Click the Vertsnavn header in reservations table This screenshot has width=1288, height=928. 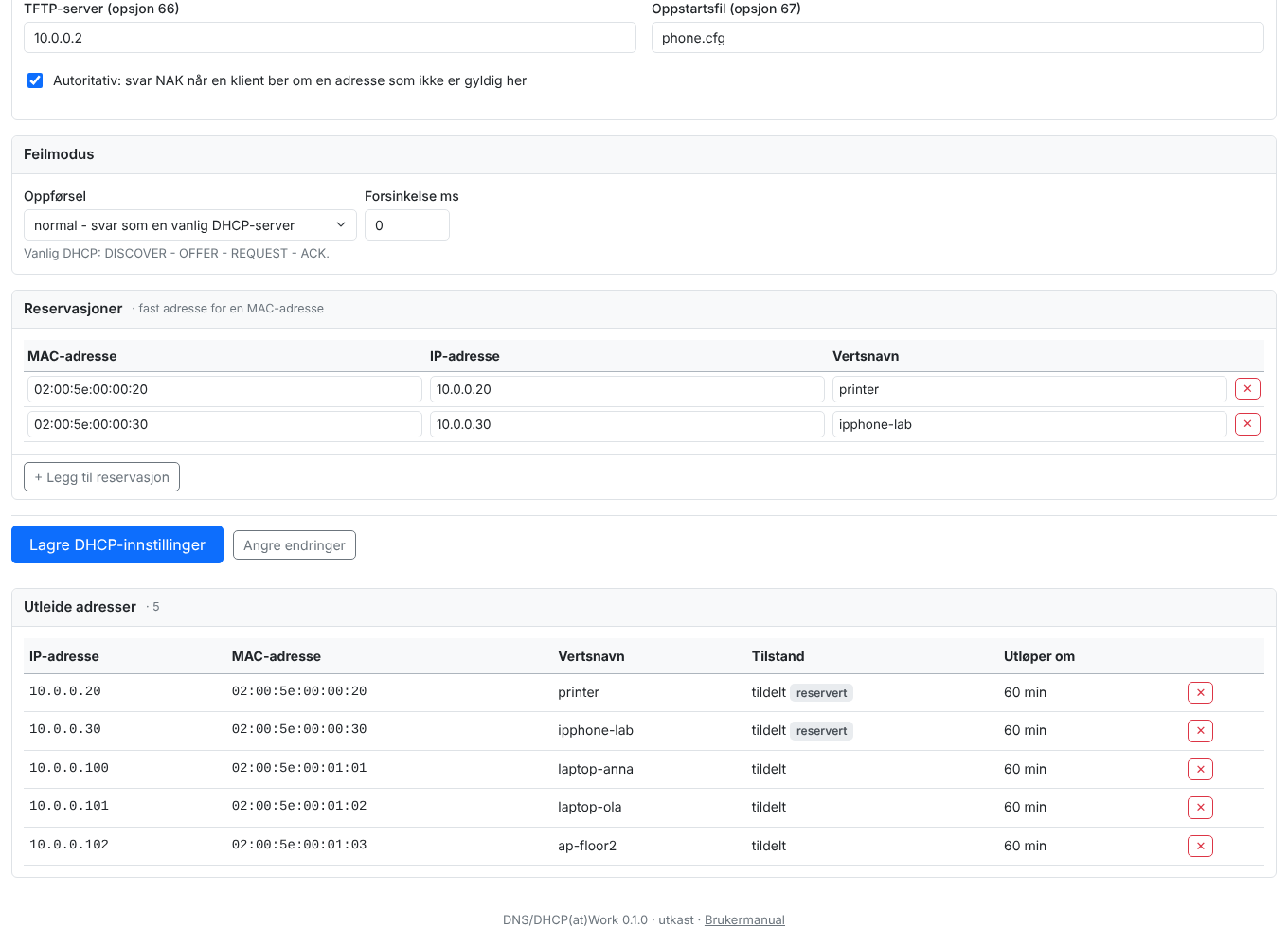coord(866,356)
